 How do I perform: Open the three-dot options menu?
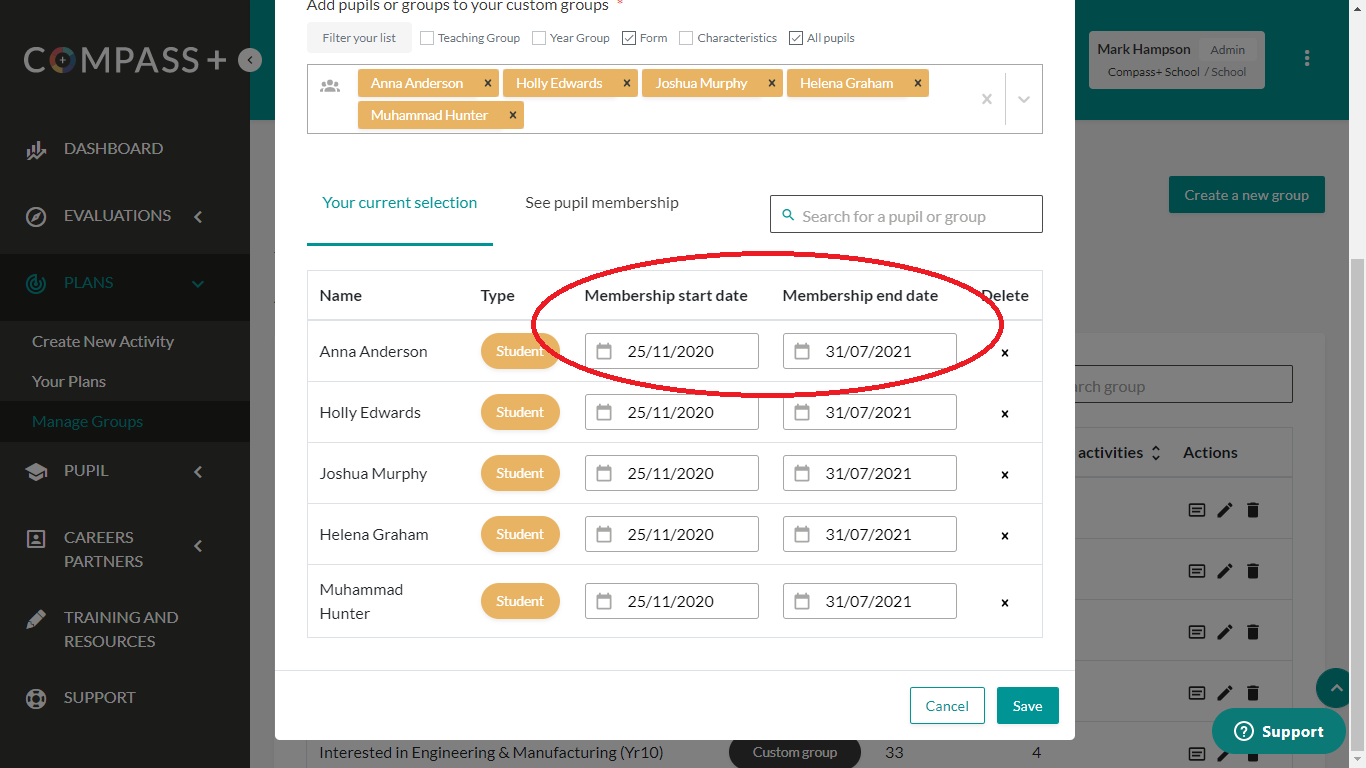point(1306,58)
